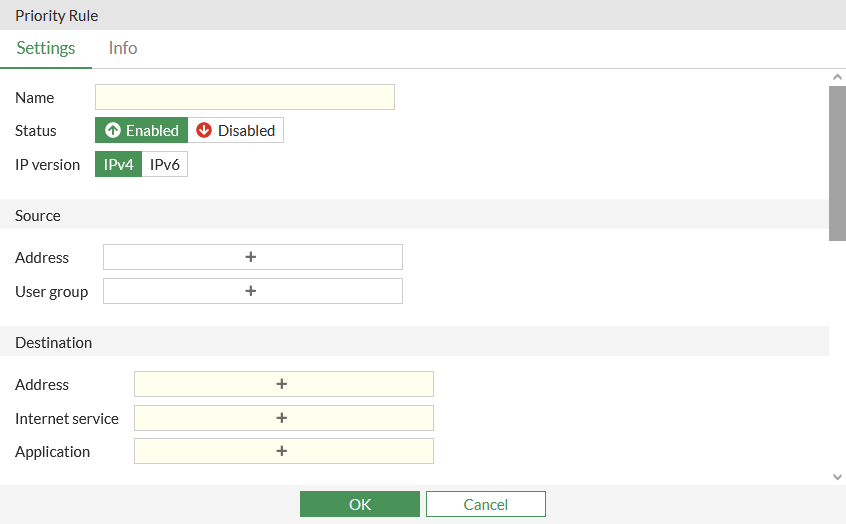Cancel the Priority Rule dialog

tap(486, 504)
